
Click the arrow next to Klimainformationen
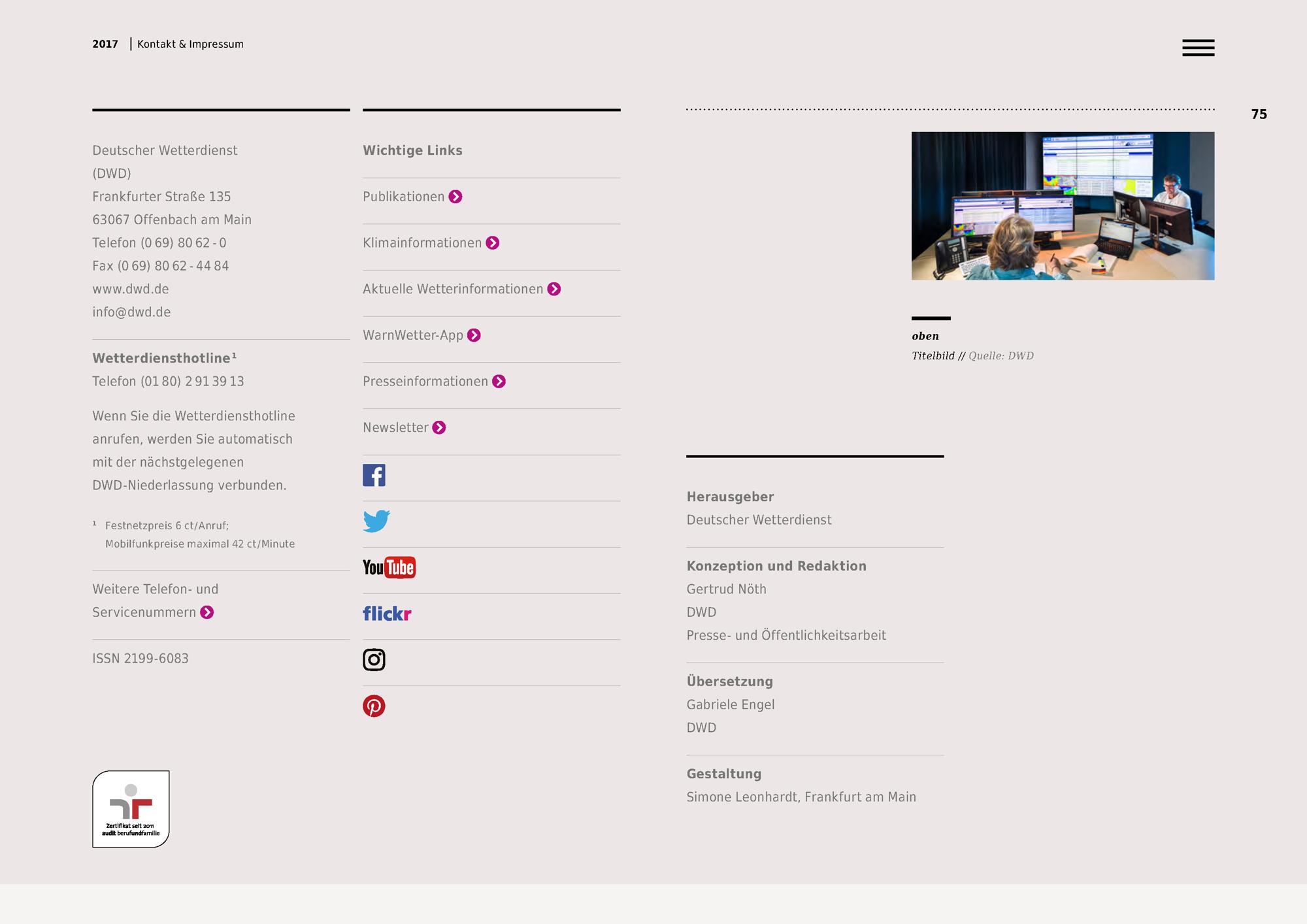(493, 243)
